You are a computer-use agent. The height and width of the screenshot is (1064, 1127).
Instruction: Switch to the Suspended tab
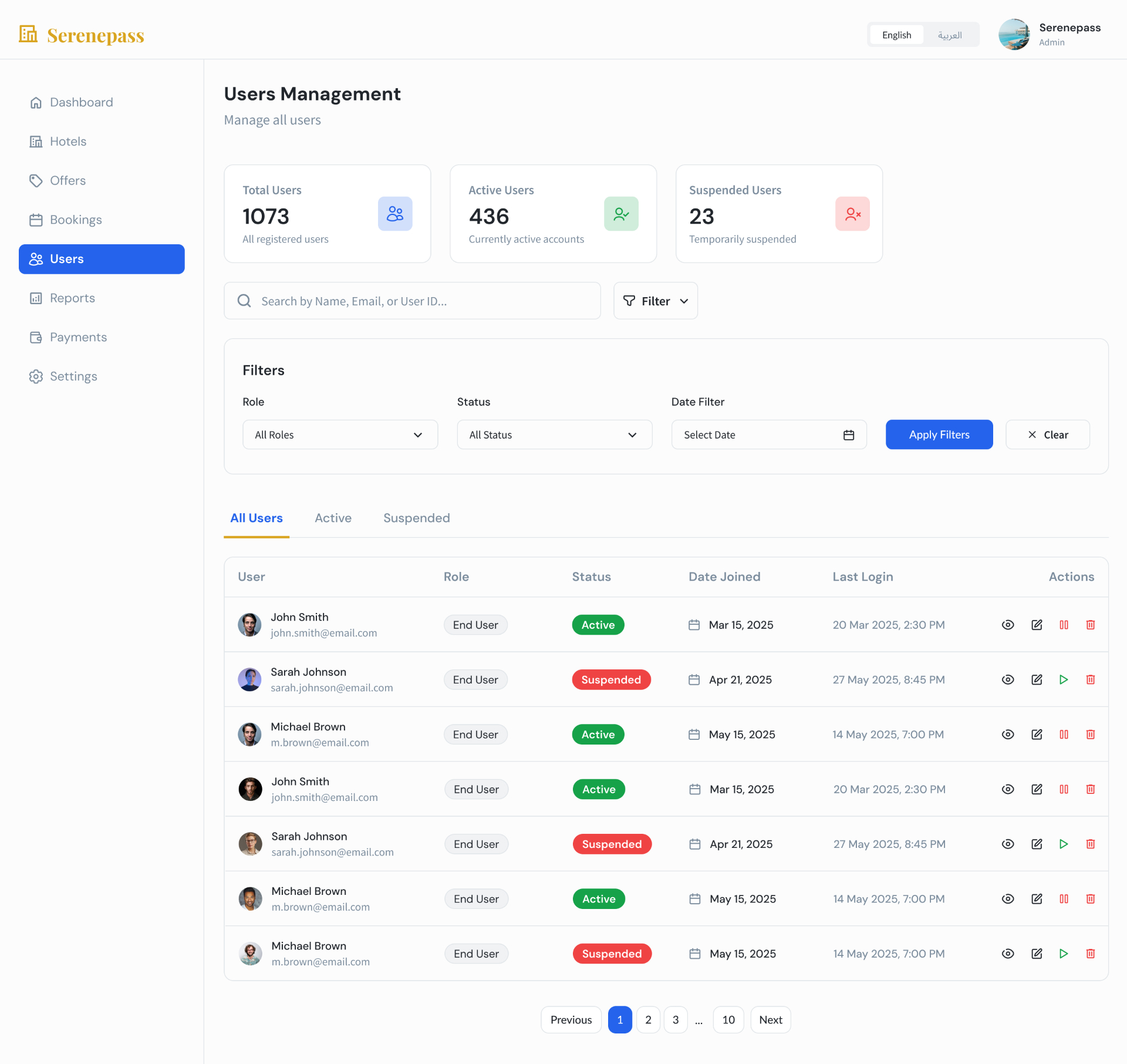417,518
